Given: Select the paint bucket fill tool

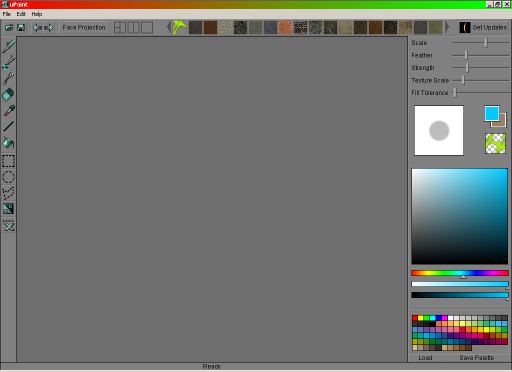Looking at the screenshot, I should pyautogui.click(x=9, y=143).
